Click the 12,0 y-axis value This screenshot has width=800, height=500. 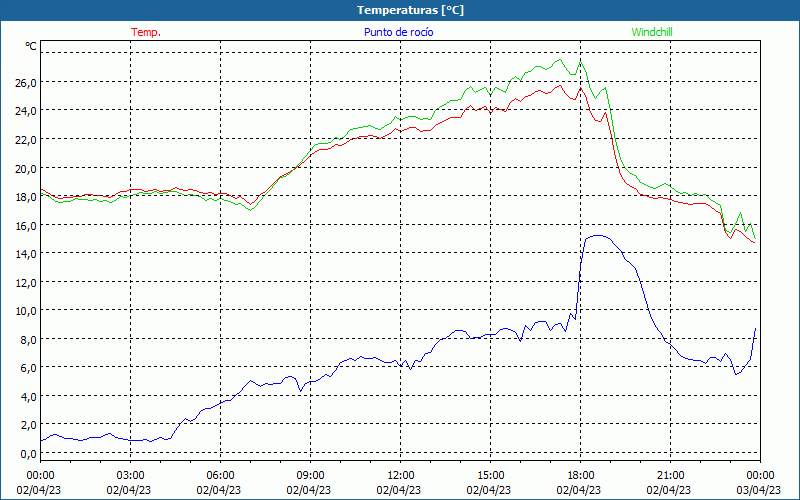pyautogui.click(x=25, y=282)
